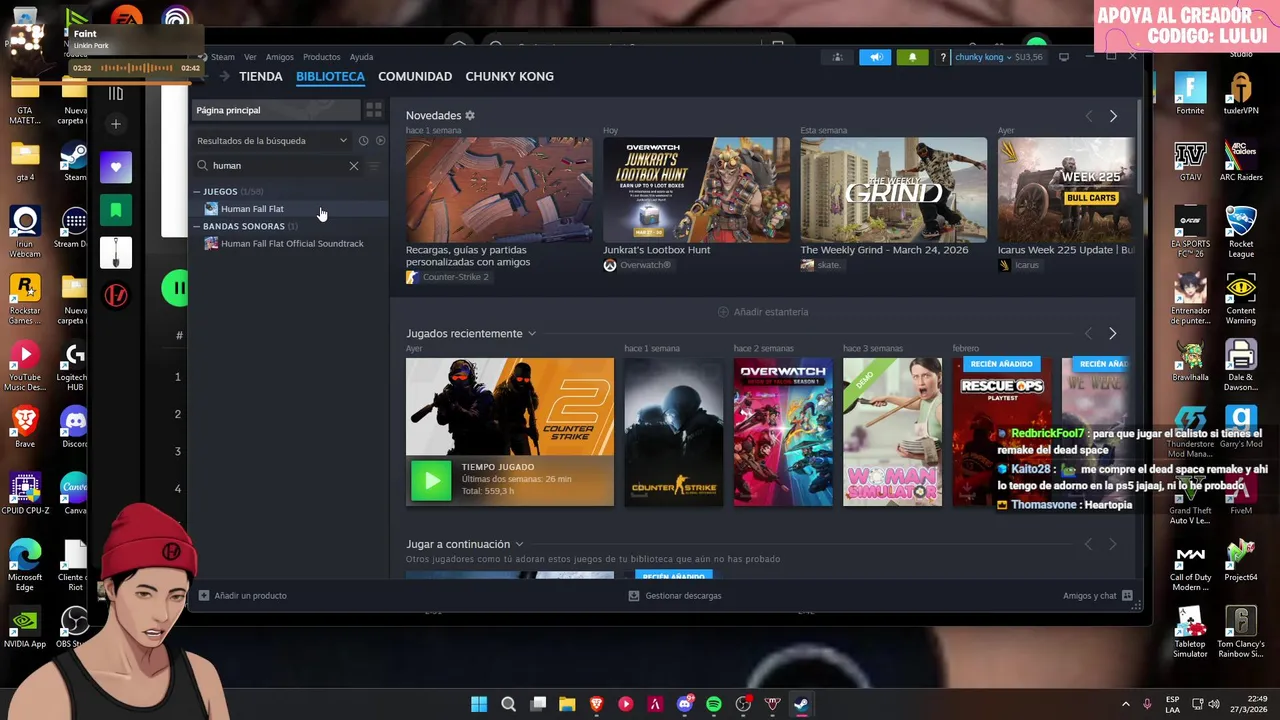Viewport: 1280px width, 720px height.
Task: Select Human Fall Flat Official Soundtrack
Action: point(292,243)
